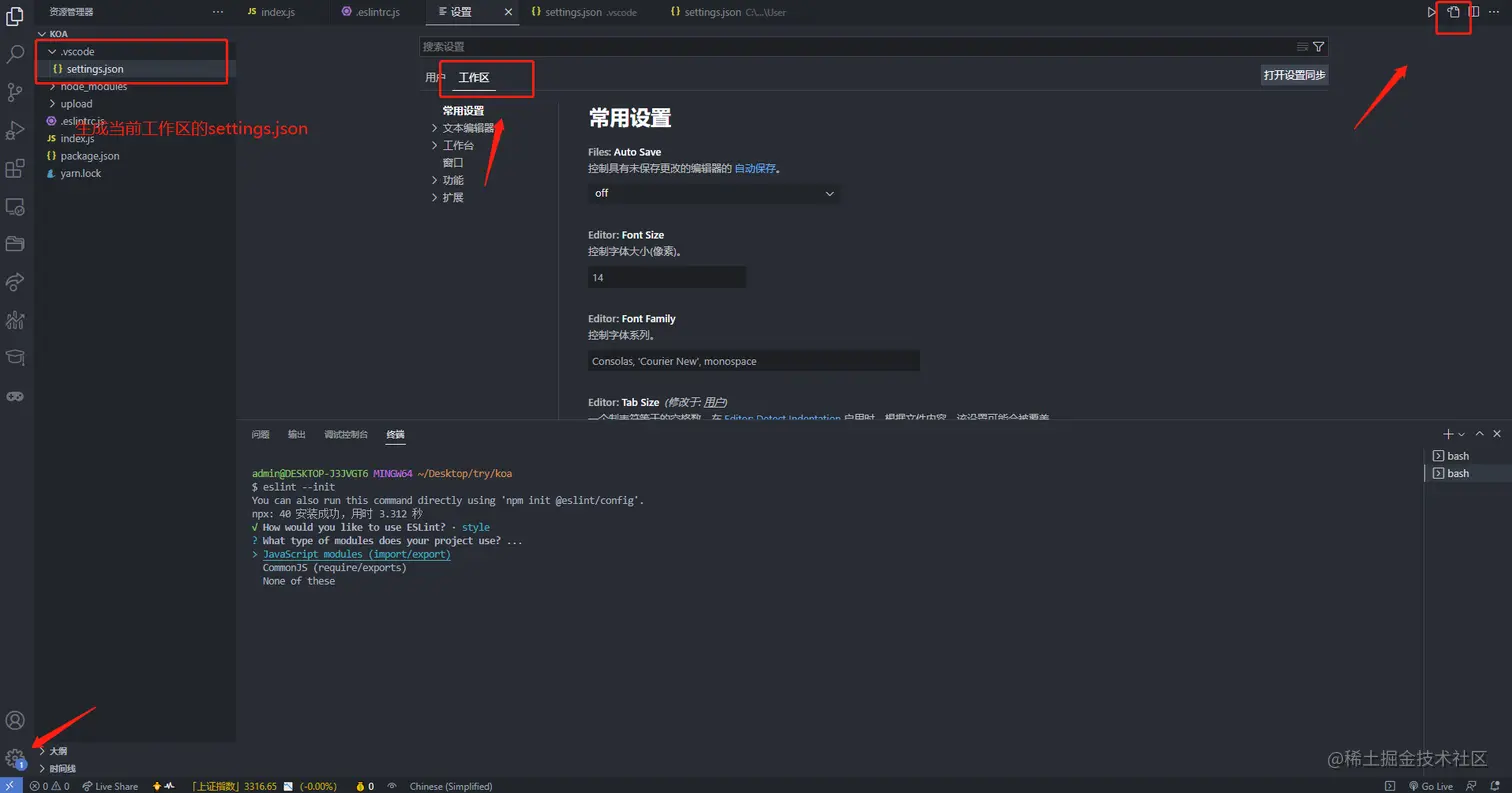Screen dimensions: 1512x793
Task: Expand 功能 settings category
Action: [x=434, y=180]
